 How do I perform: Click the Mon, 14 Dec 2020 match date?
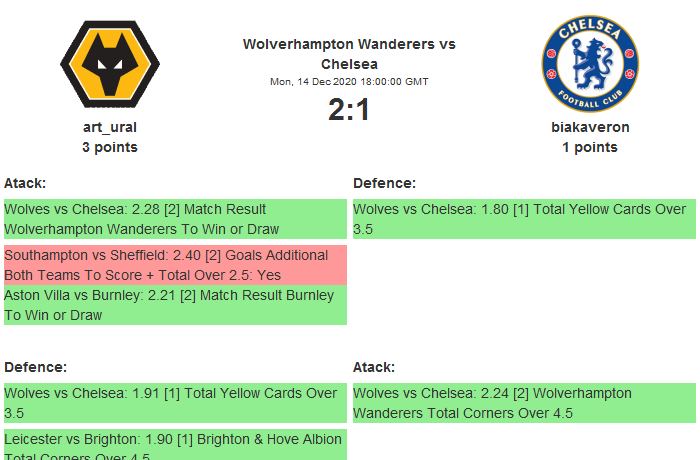(x=349, y=81)
